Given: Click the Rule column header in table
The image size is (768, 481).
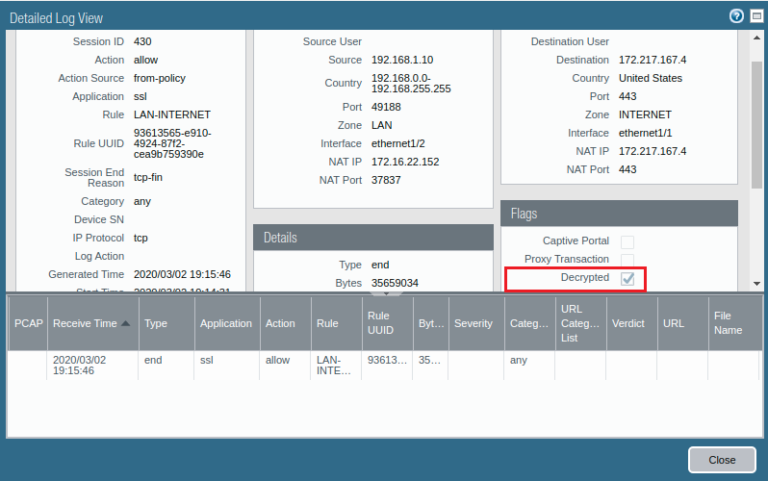Looking at the screenshot, I should [x=336, y=323].
